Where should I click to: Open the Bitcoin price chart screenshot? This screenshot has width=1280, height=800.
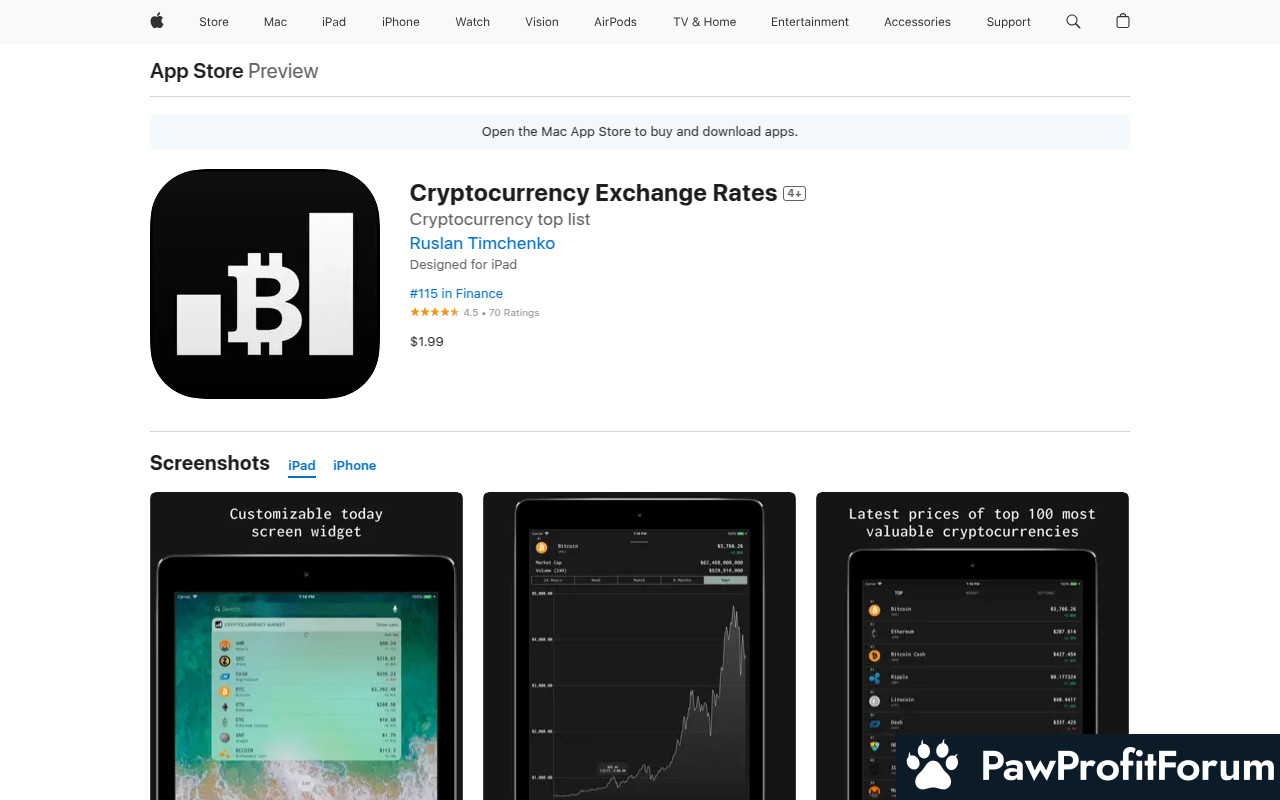coord(639,646)
